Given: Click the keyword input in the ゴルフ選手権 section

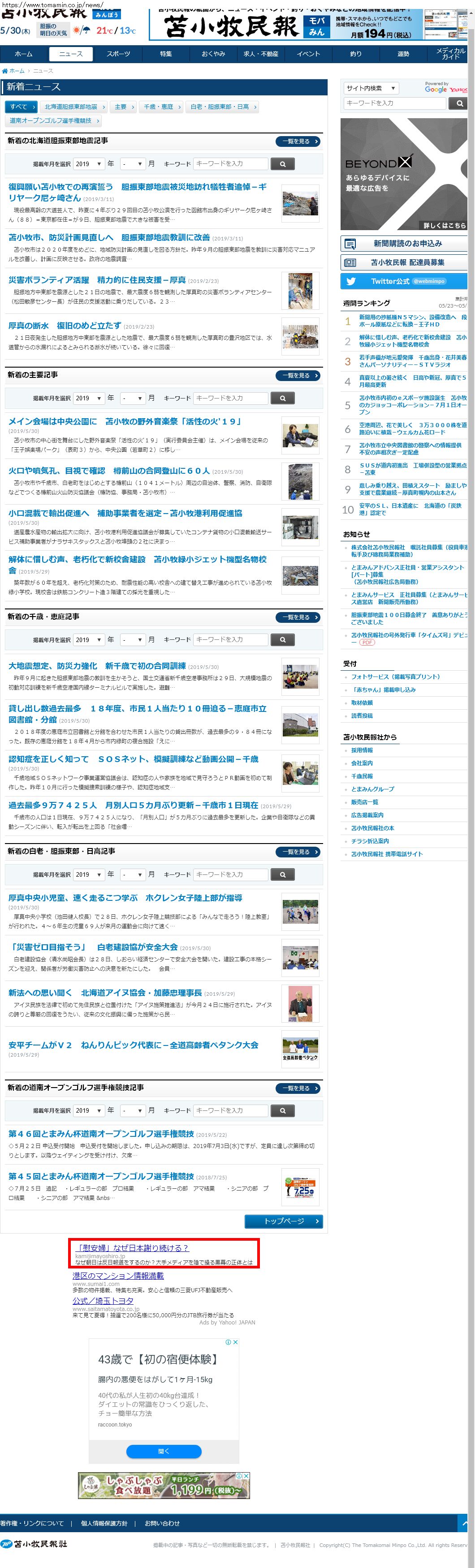Looking at the screenshot, I should [x=230, y=1110].
